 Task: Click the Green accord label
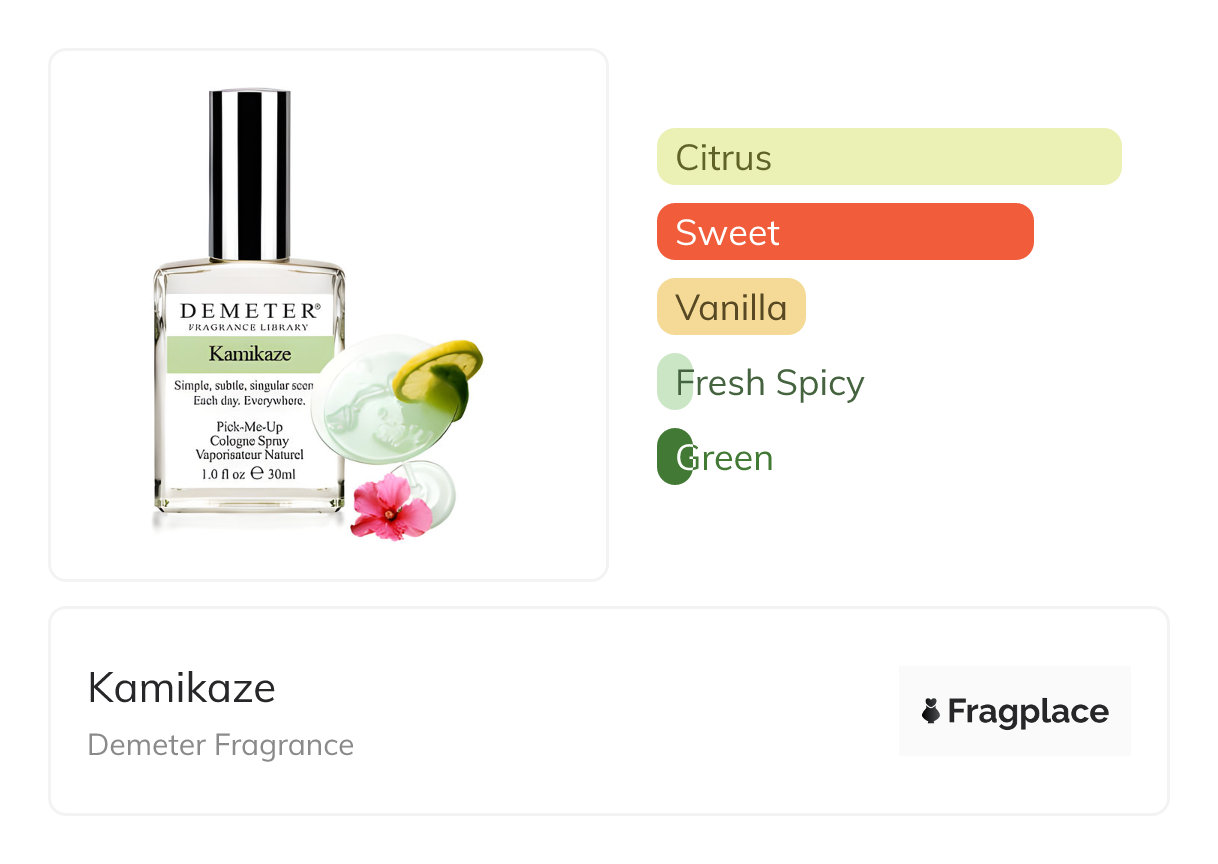(725, 458)
